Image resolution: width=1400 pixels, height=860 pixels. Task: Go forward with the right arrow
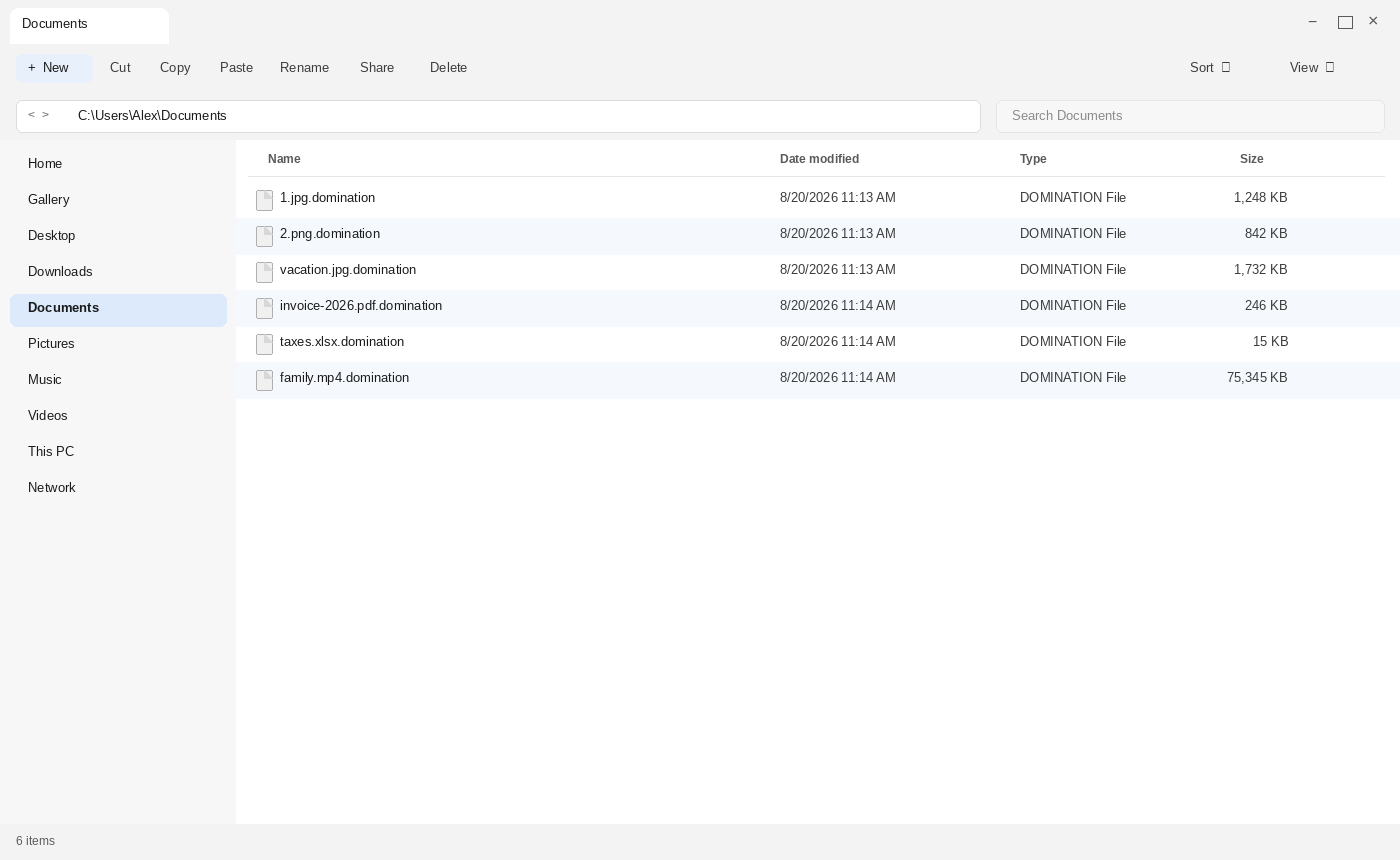click(x=45, y=115)
